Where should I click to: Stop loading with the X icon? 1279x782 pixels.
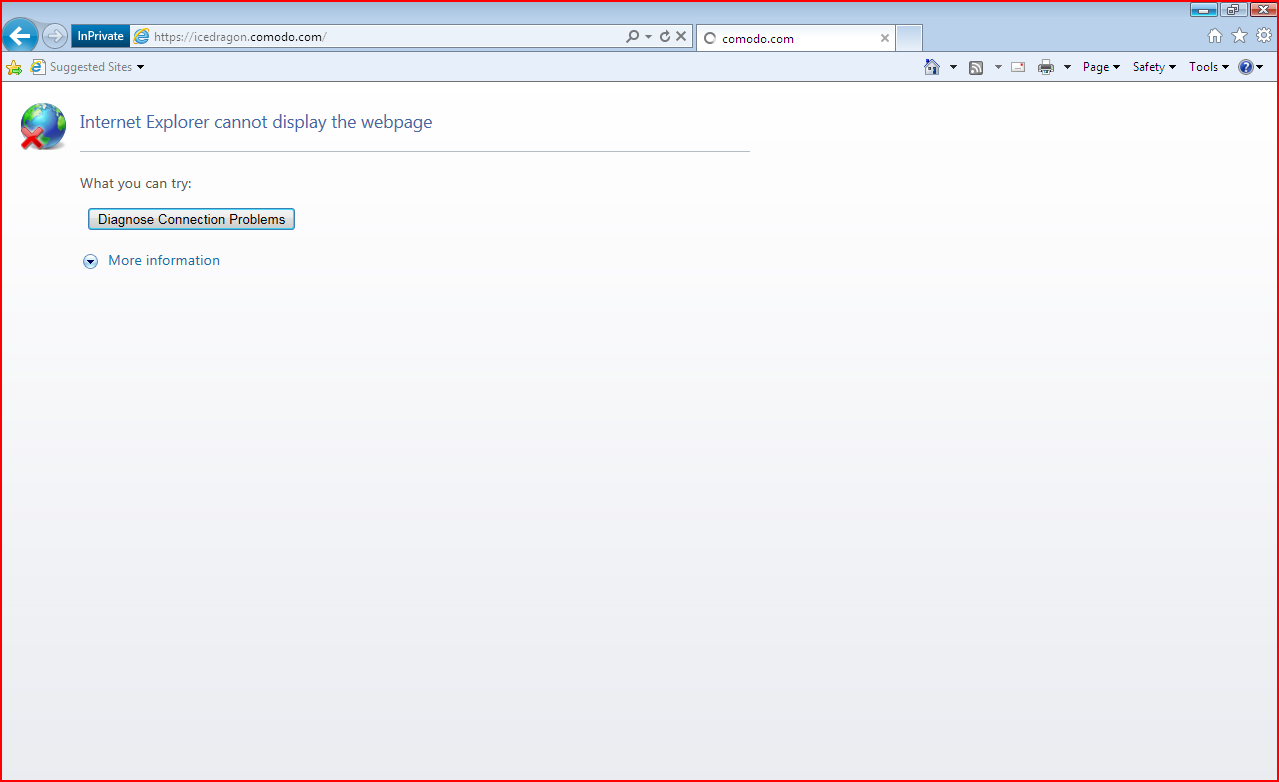(x=681, y=36)
